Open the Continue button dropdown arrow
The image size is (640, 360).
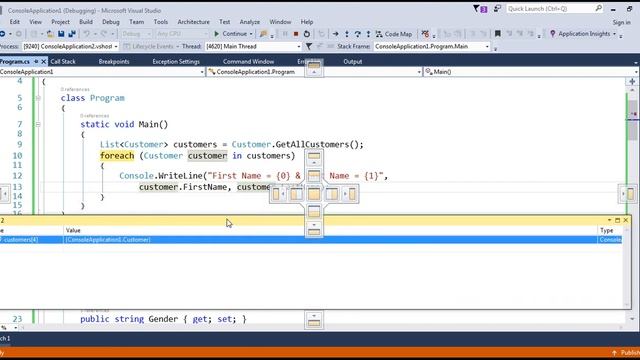point(251,34)
